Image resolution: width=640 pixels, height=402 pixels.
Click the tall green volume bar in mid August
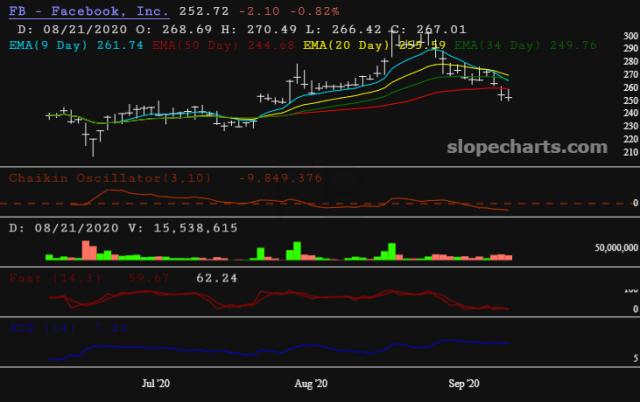coord(392,251)
